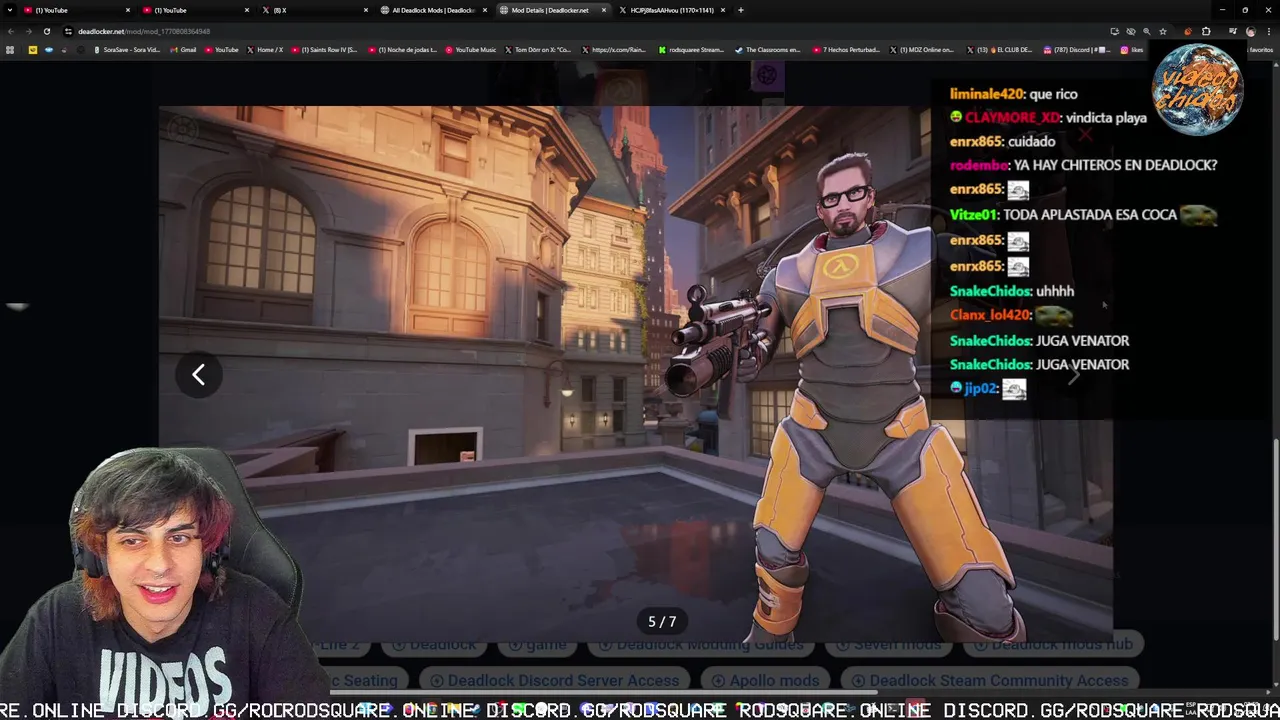The height and width of the screenshot is (720, 1280).
Task: Open the MDZ Online bookmark
Action: click(x=922, y=49)
